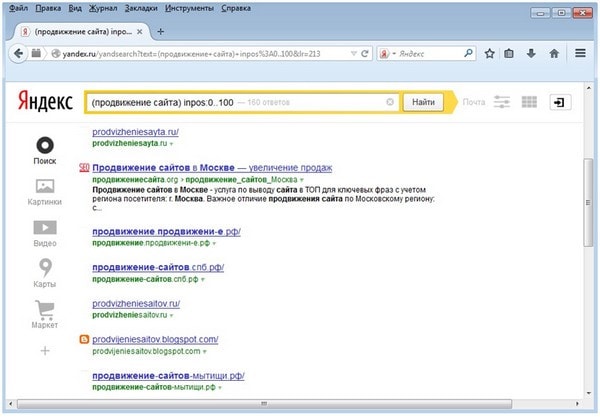Open Yandex services grid icon
Image resolution: width=600 pixels, height=417 pixels.
pos(529,102)
